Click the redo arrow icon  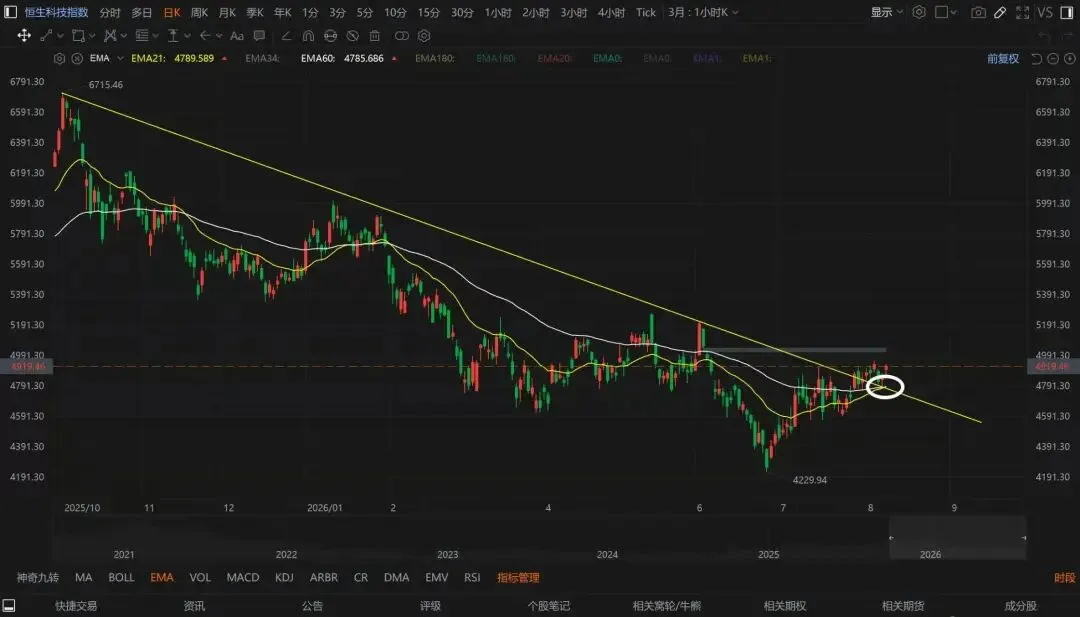click(1067, 36)
